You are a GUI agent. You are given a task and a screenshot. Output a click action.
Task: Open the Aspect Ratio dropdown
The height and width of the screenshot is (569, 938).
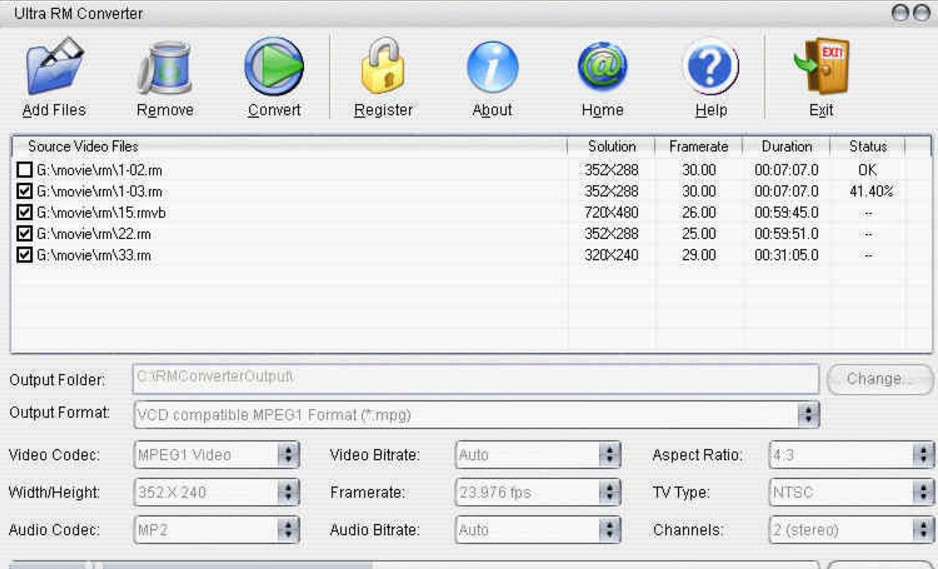coord(923,455)
